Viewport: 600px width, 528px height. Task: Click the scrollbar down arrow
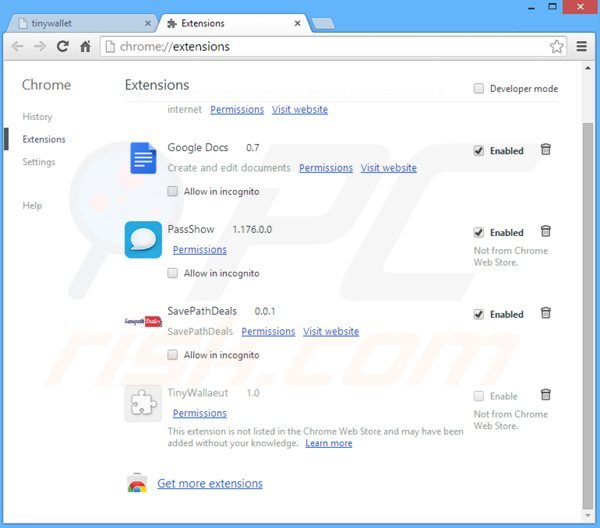[588, 515]
